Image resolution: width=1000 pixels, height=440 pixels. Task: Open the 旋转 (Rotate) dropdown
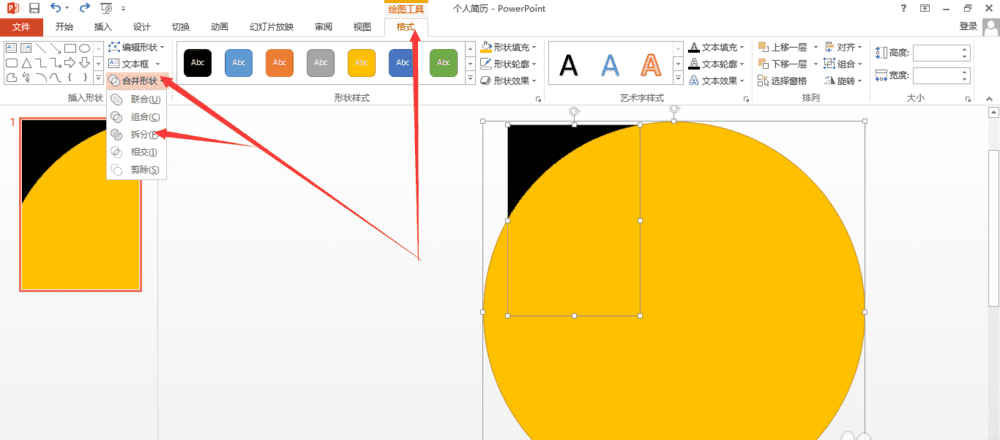click(843, 81)
